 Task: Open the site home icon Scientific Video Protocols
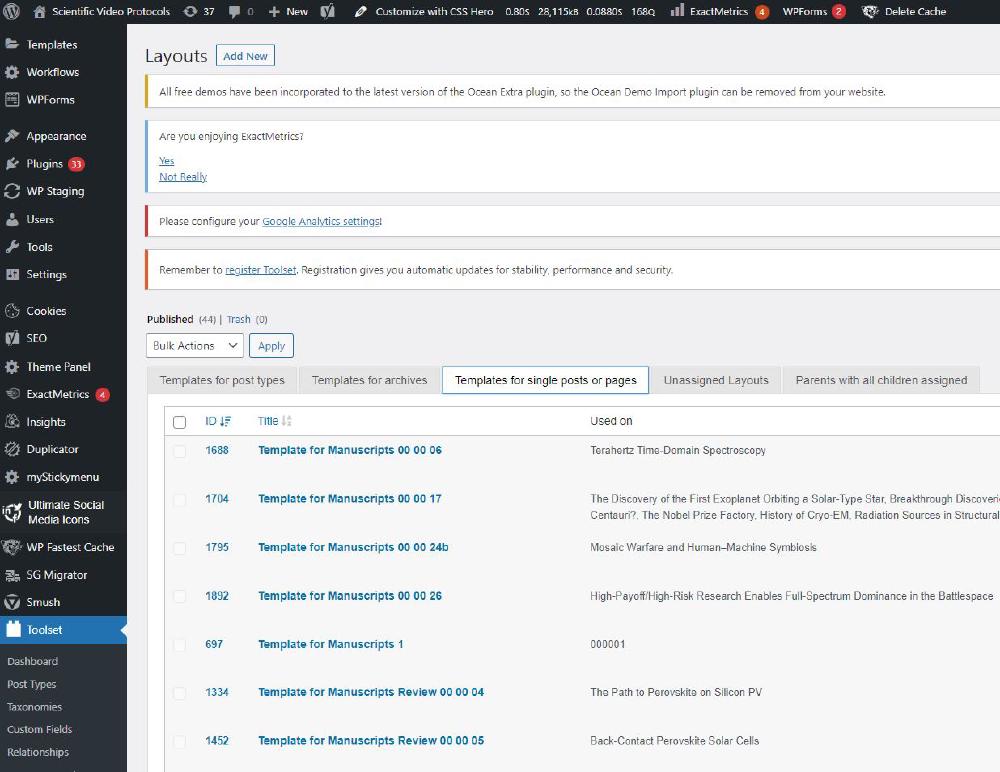(x=40, y=11)
